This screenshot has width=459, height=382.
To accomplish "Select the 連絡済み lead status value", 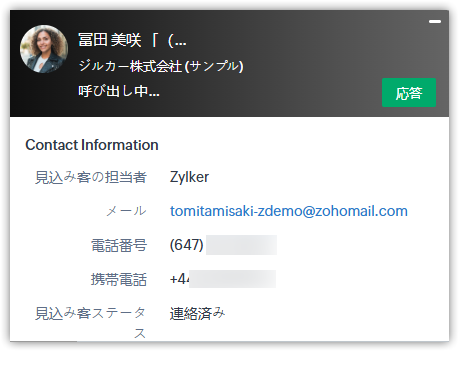I will (197, 313).
